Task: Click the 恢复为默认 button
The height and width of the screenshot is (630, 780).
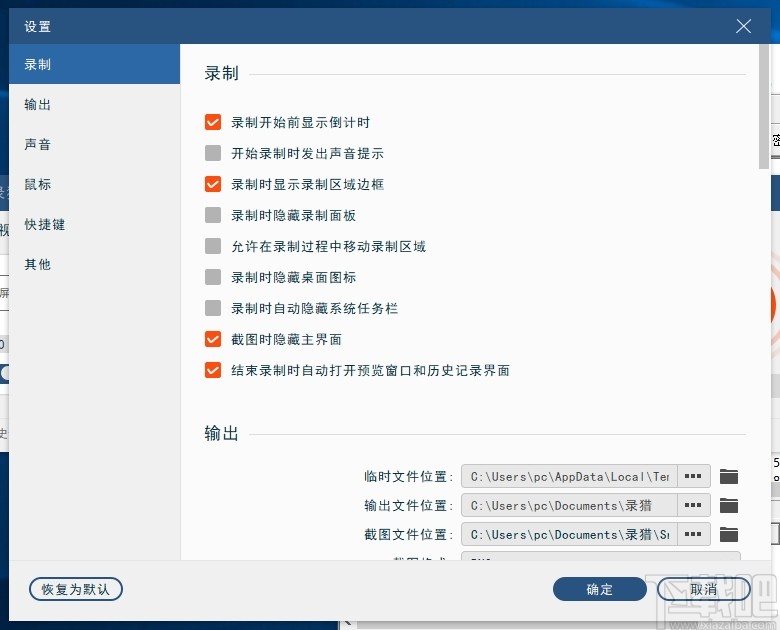Action: coord(76,589)
